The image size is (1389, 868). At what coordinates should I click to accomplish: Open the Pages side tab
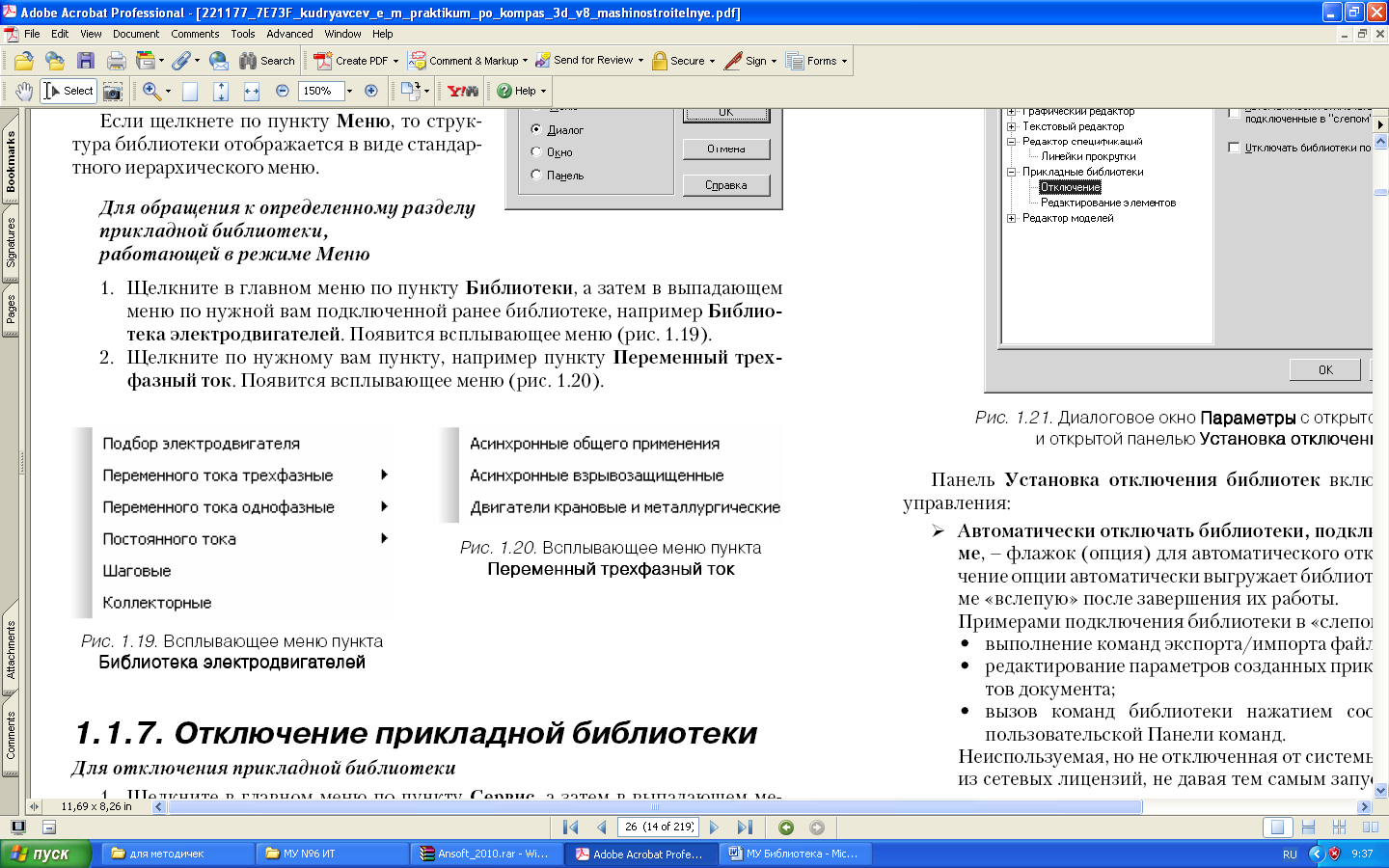pyautogui.click(x=11, y=310)
